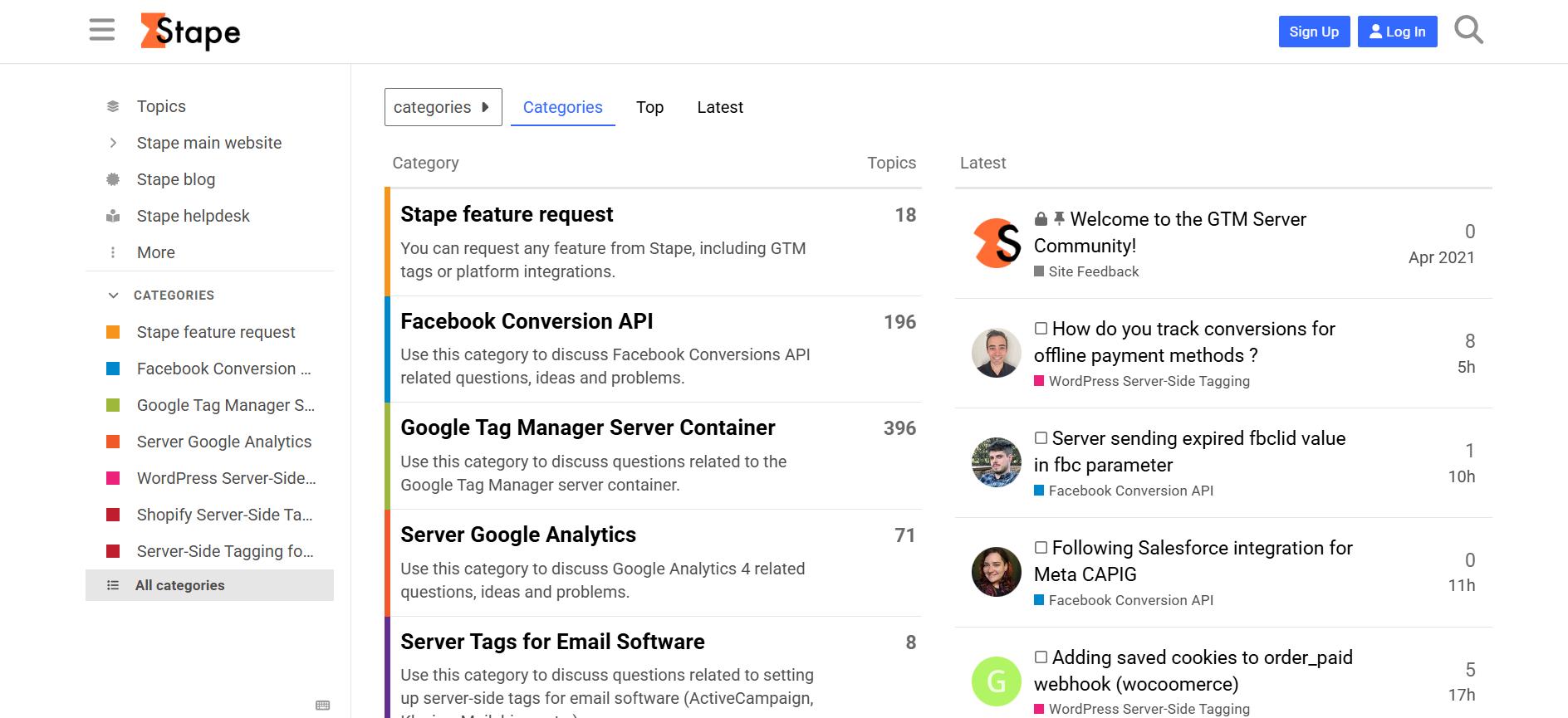1568x718 pixels.
Task: Click the All categories list icon
Action: point(113,585)
